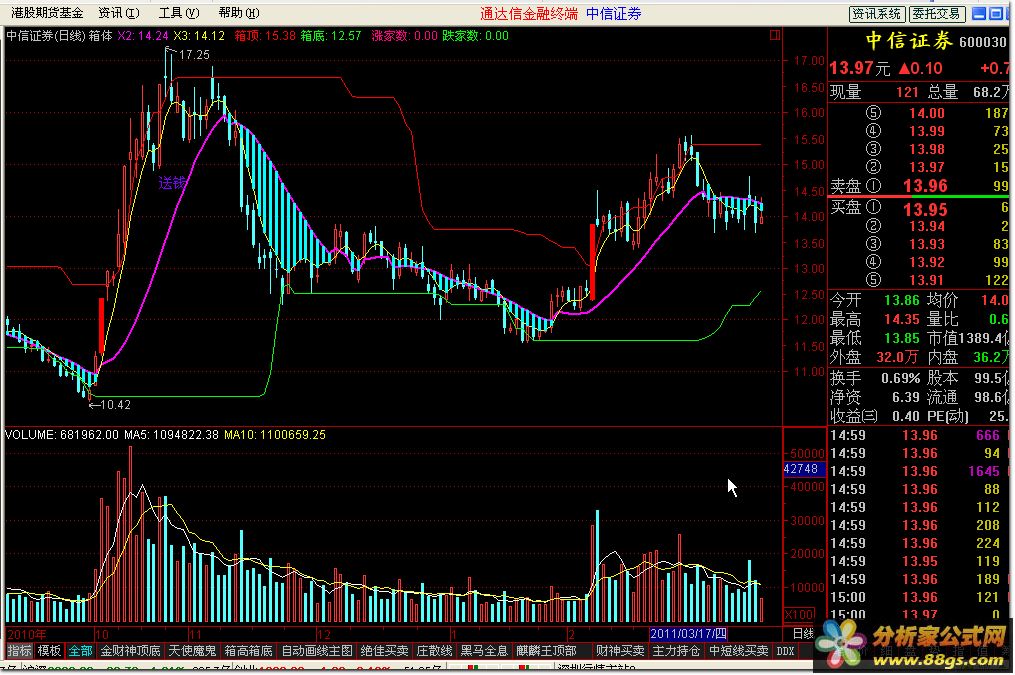Click the 2010年 time axis label
The height and width of the screenshot is (675, 1015).
pyautogui.click(x=27, y=634)
